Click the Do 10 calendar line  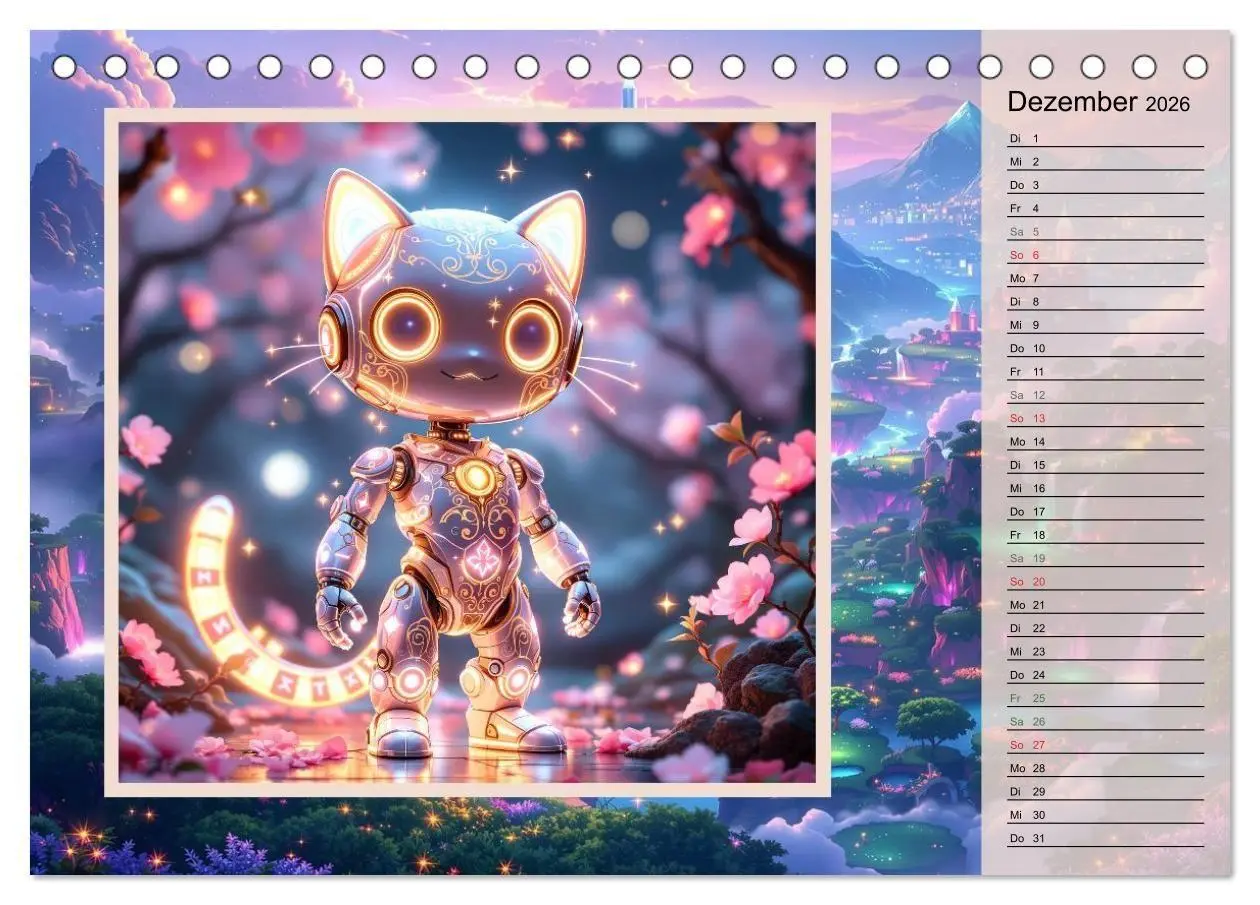[x=1105, y=348]
